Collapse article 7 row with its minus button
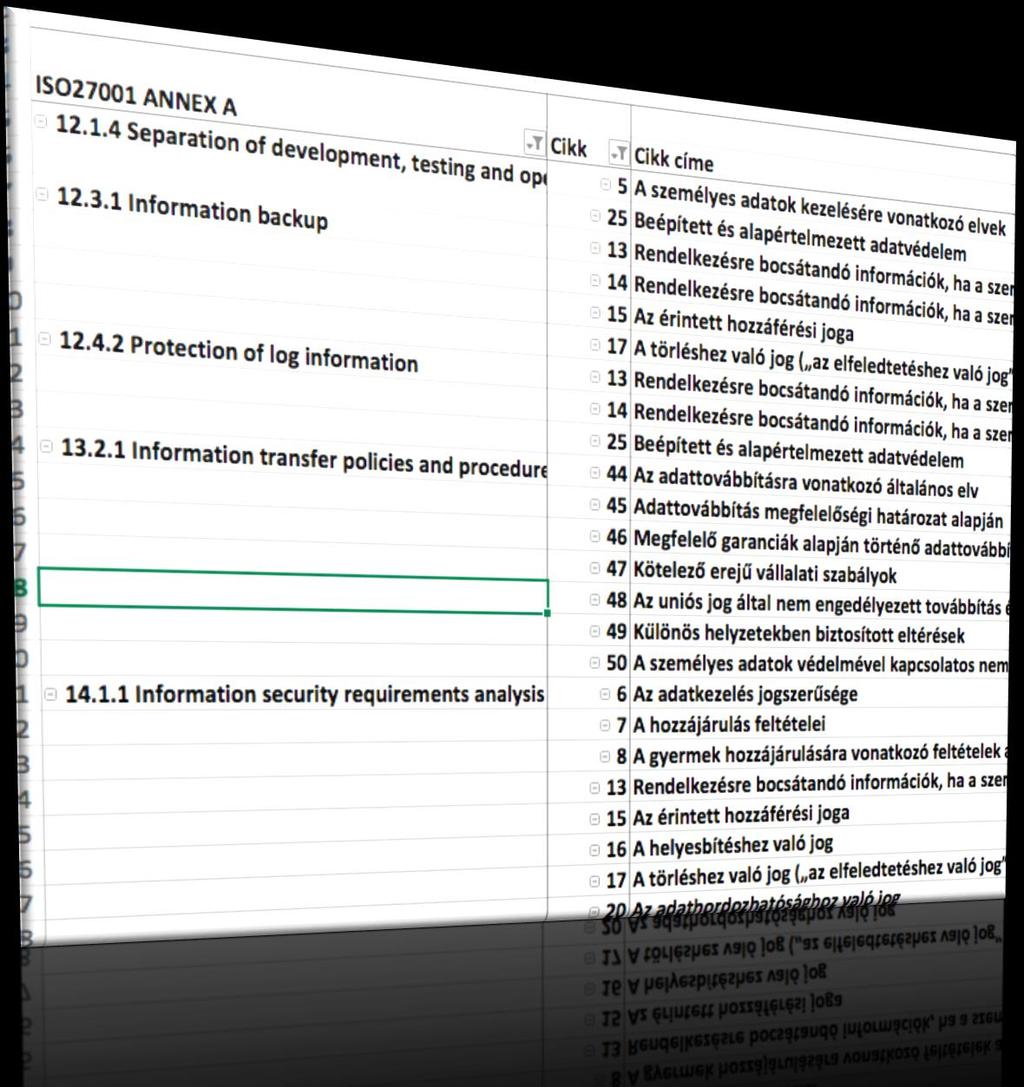Screen dimensions: 1024x1087 (605, 725)
